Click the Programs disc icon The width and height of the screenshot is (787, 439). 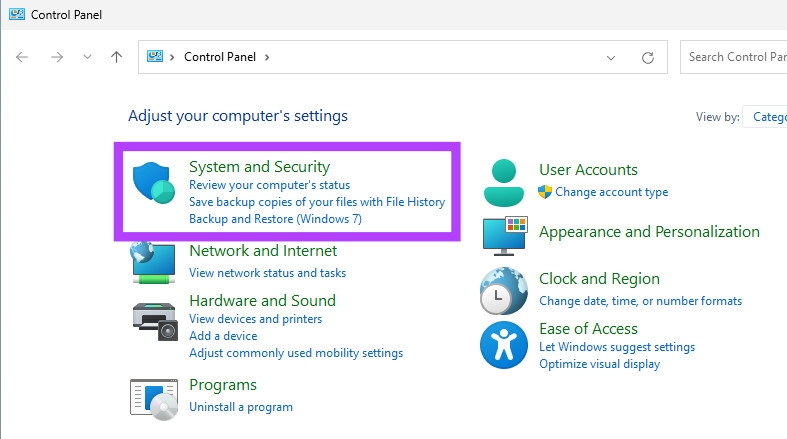click(x=154, y=399)
